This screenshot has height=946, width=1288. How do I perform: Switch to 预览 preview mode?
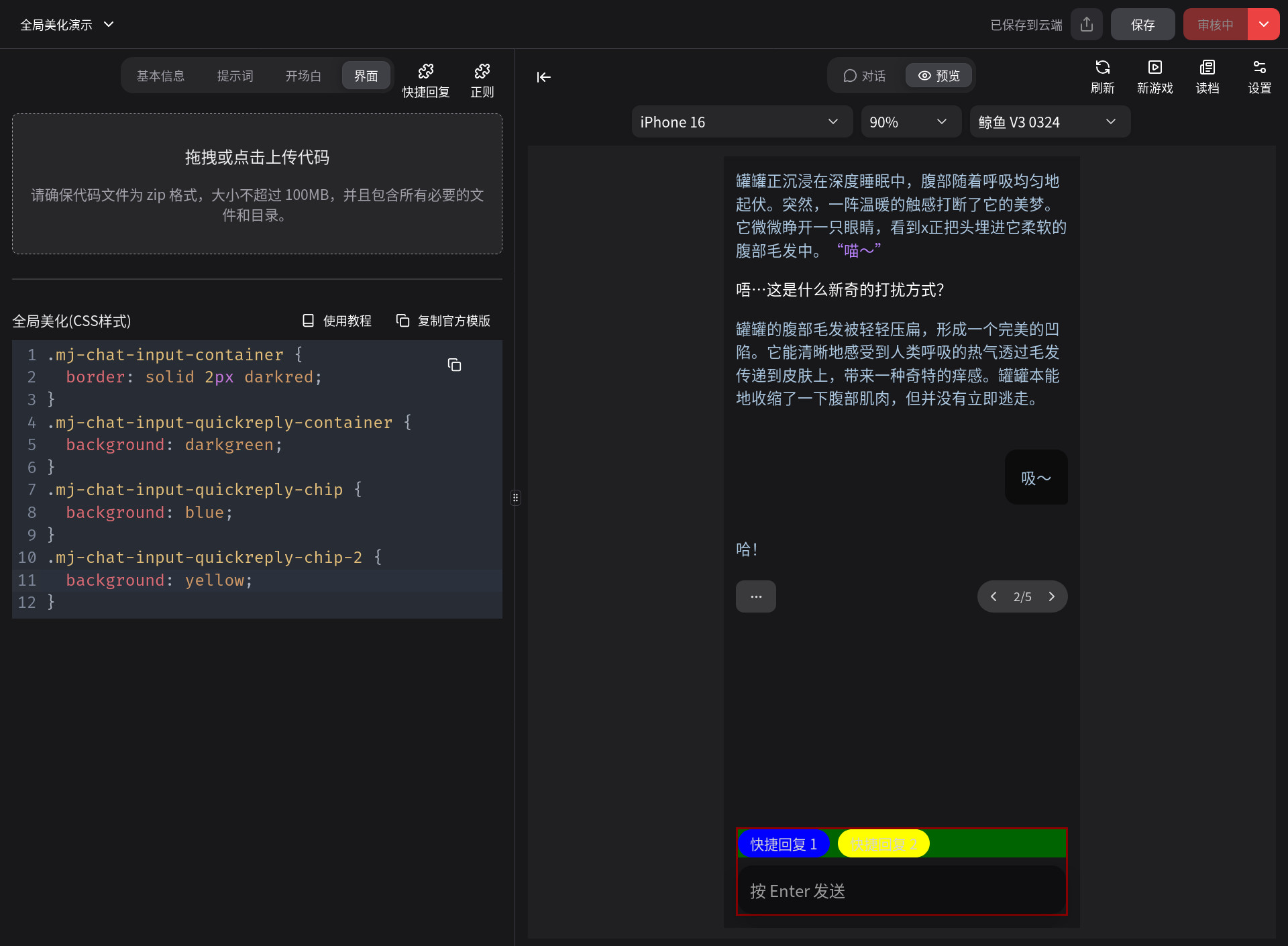point(938,76)
